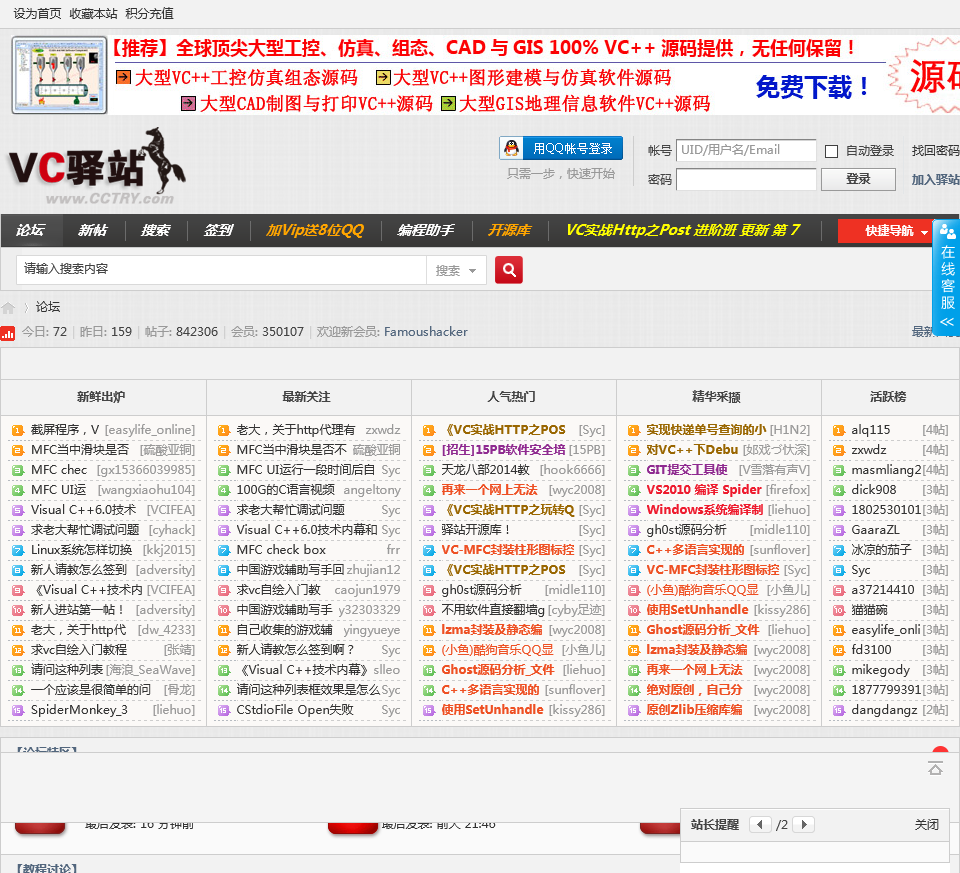Go to next webmaster reminder arrow
Image resolution: width=960 pixels, height=873 pixels.
[803, 824]
